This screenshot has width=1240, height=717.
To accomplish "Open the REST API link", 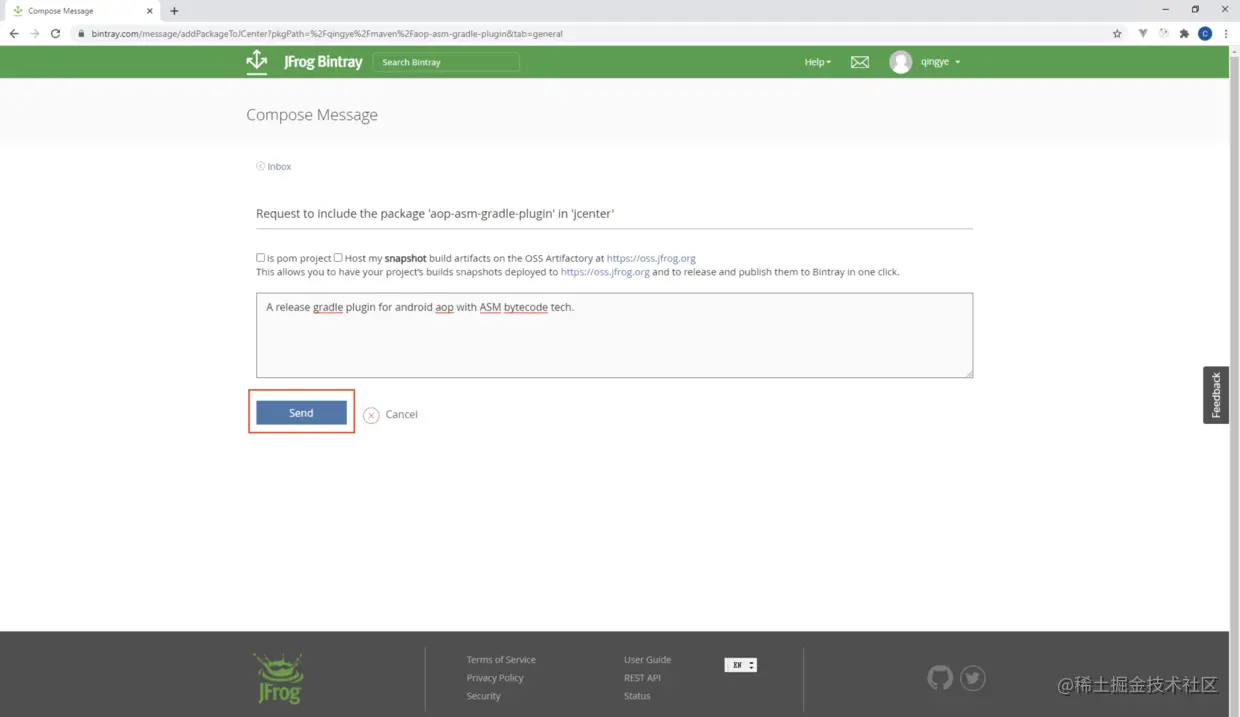I will (x=642, y=678).
